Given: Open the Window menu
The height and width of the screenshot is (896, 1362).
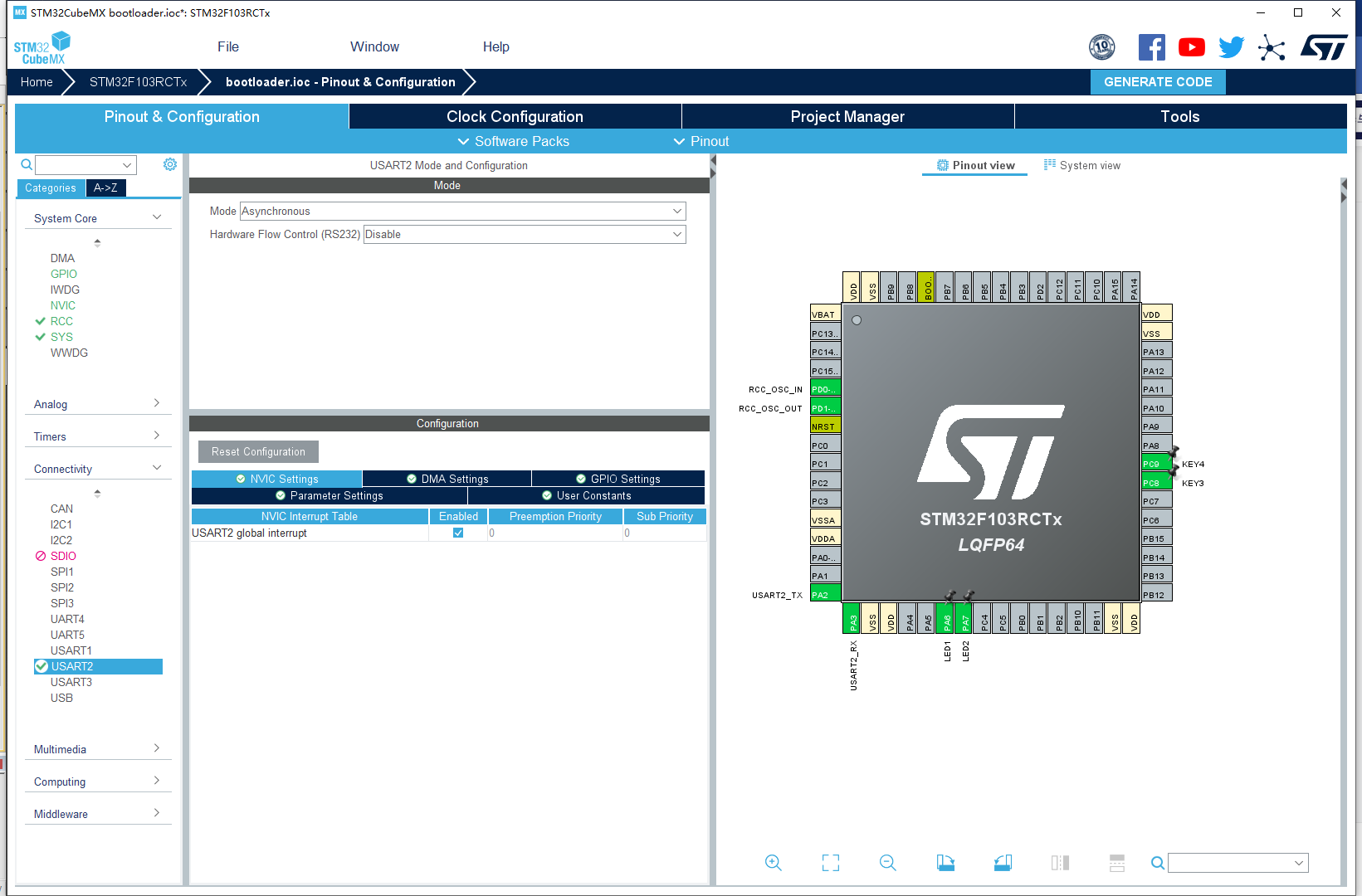Looking at the screenshot, I should pyautogui.click(x=374, y=47).
